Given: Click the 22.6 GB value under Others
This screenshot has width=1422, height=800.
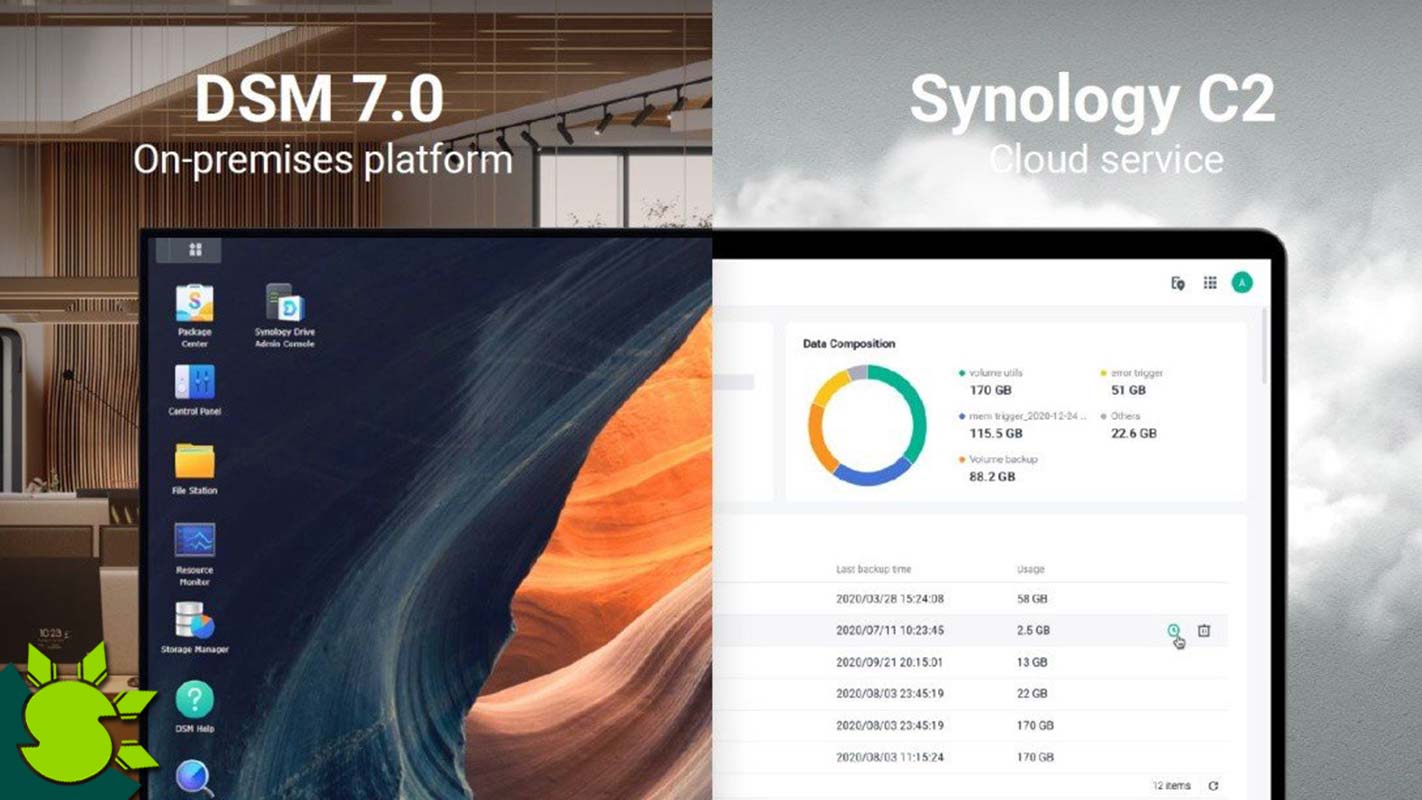Looking at the screenshot, I should (1133, 434).
